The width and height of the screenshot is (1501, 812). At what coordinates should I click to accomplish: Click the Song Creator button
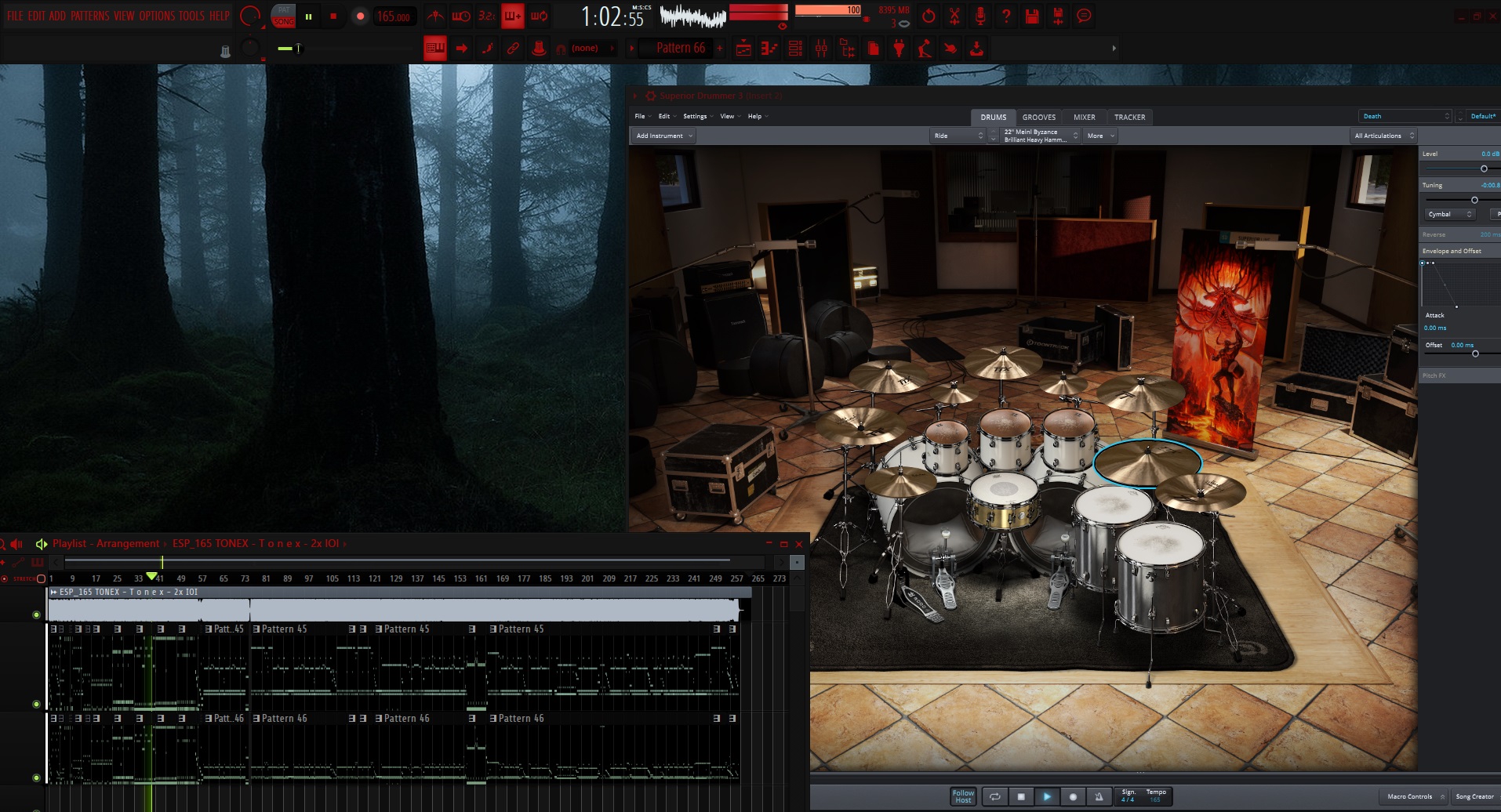1474,796
